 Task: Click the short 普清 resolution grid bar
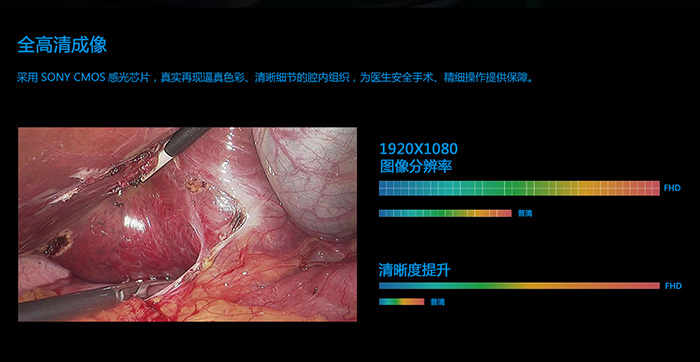tap(445, 213)
